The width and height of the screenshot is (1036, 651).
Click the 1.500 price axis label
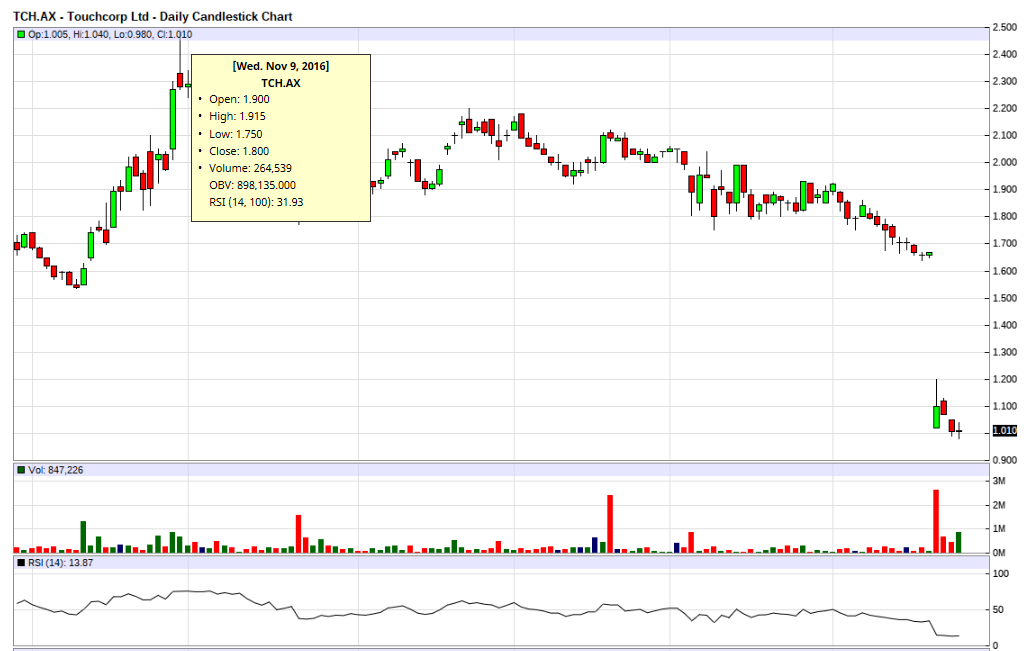[x=1005, y=298]
